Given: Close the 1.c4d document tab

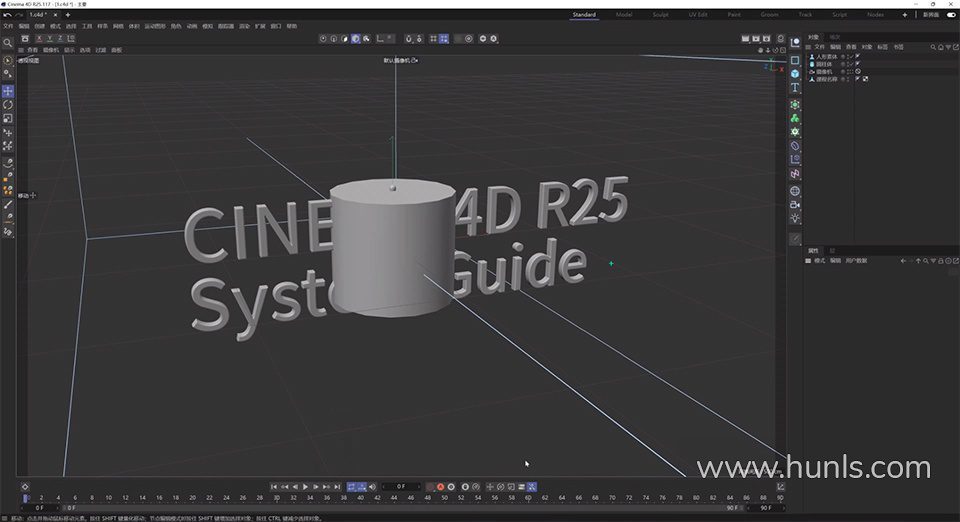Looking at the screenshot, I should pyautogui.click(x=56, y=15).
